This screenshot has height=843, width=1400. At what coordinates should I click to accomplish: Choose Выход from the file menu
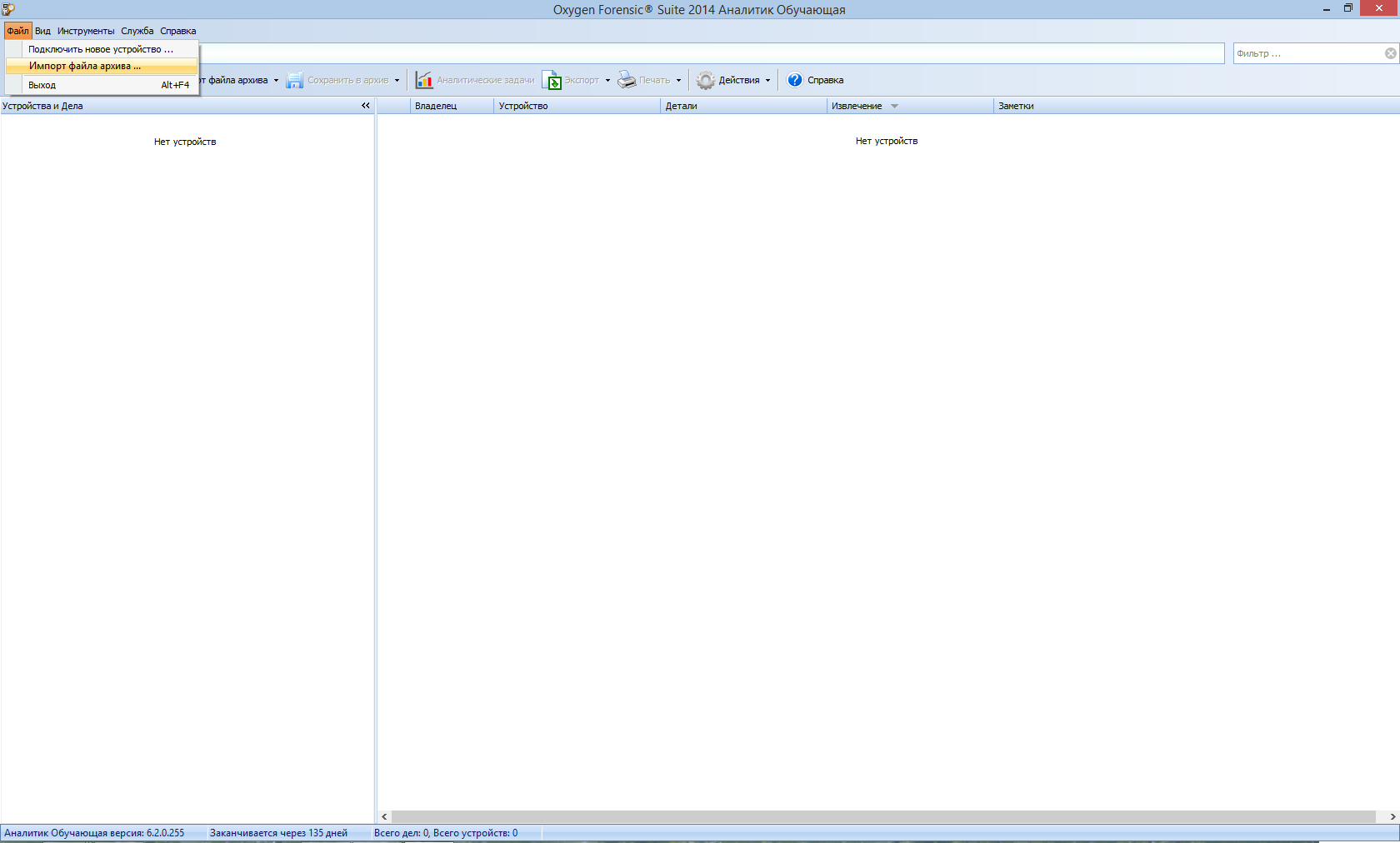point(101,85)
